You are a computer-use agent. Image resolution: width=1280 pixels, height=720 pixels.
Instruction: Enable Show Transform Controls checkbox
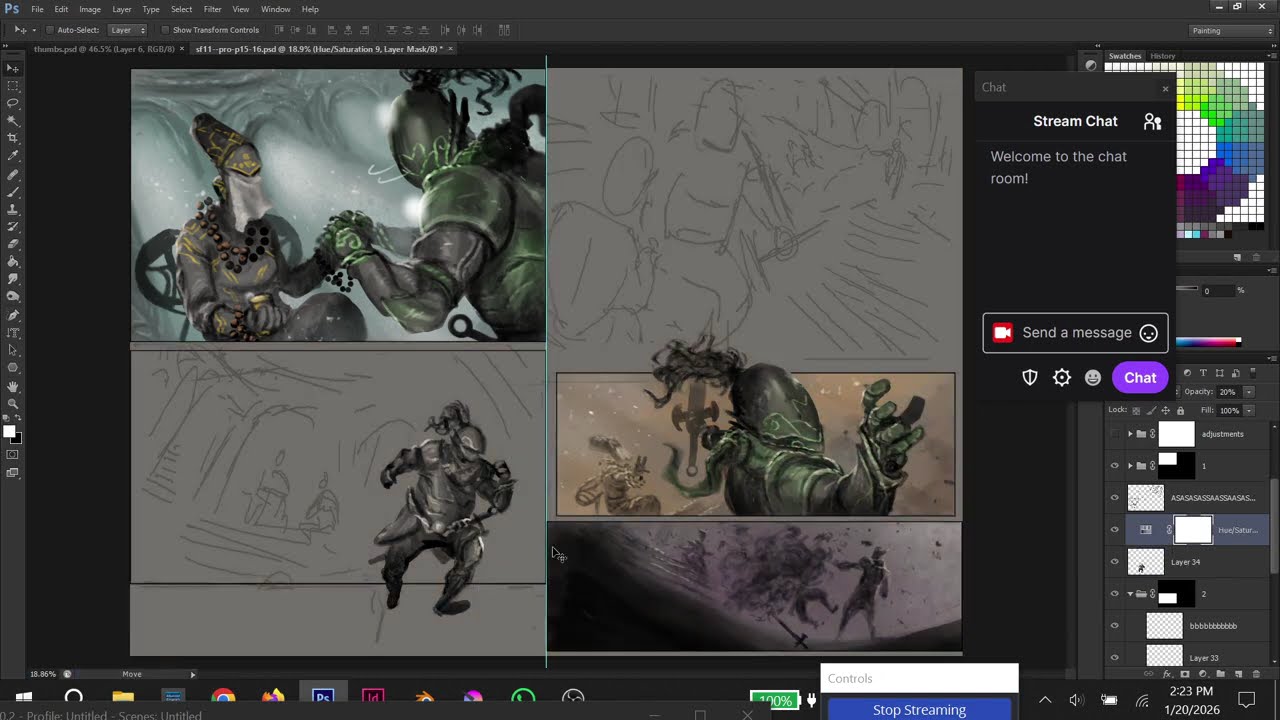point(165,30)
